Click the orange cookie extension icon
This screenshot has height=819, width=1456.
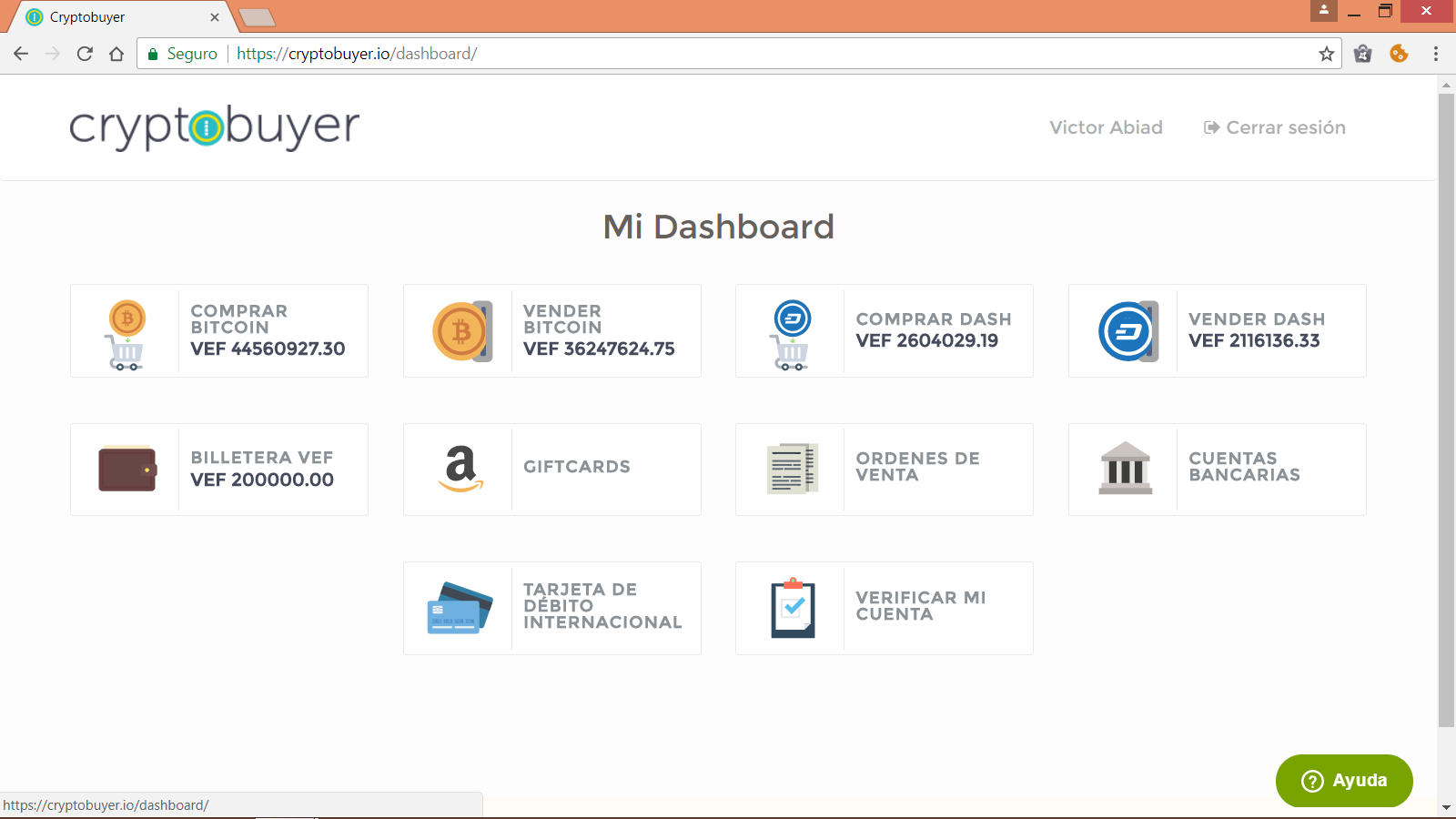[x=1400, y=54]
